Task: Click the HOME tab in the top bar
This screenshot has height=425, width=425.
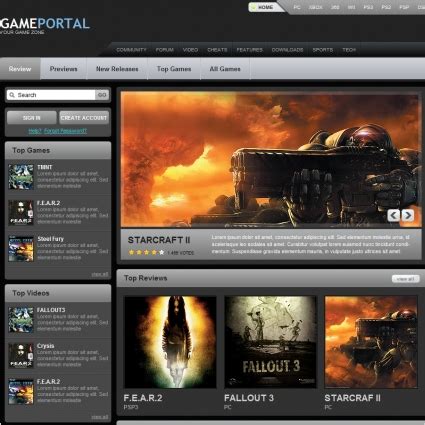Action: pyautogui.click(x=266, y=7)
